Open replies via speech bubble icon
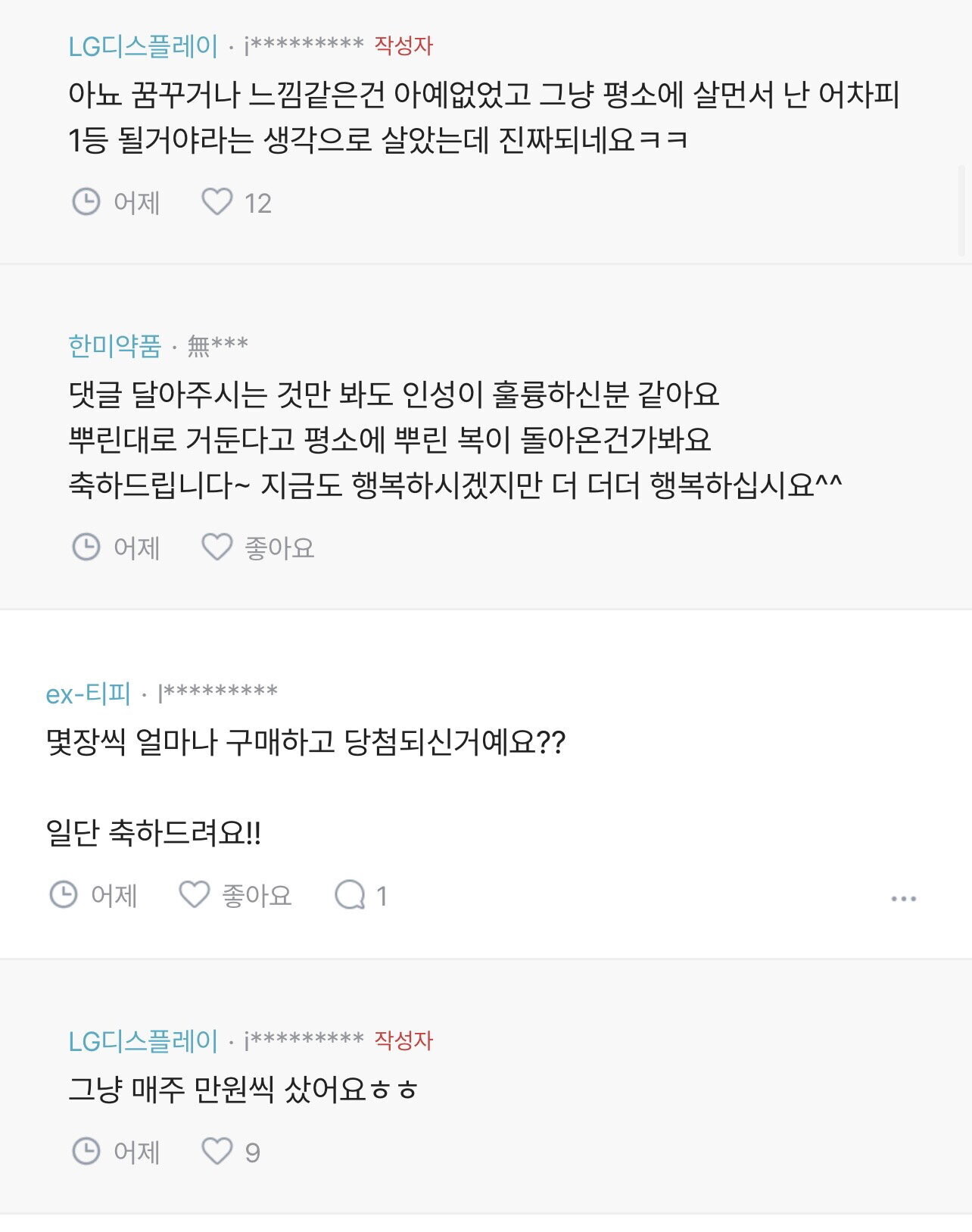This screenshot has width=972, height=1232. [x=350, y=894]
